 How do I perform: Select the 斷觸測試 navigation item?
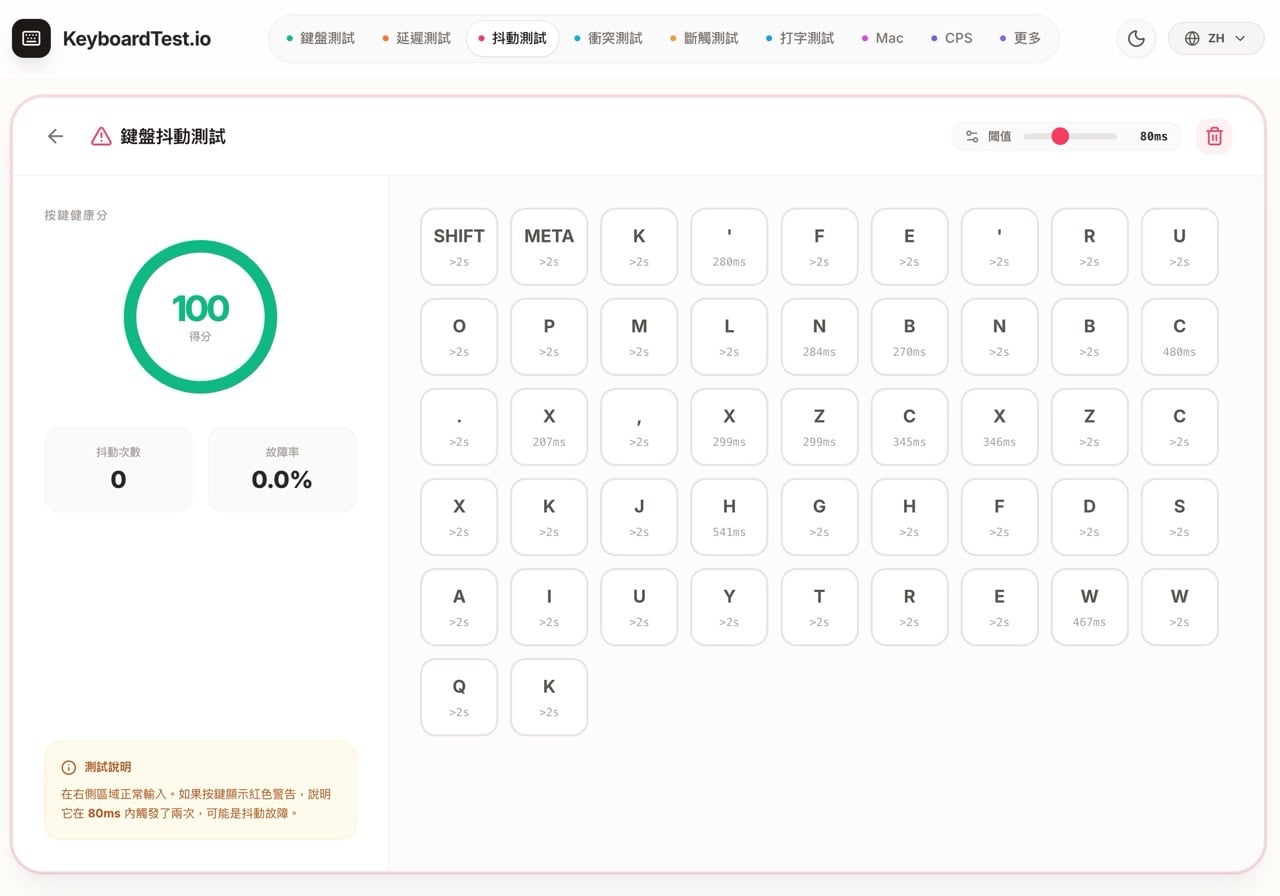click(x=713, y=38)
